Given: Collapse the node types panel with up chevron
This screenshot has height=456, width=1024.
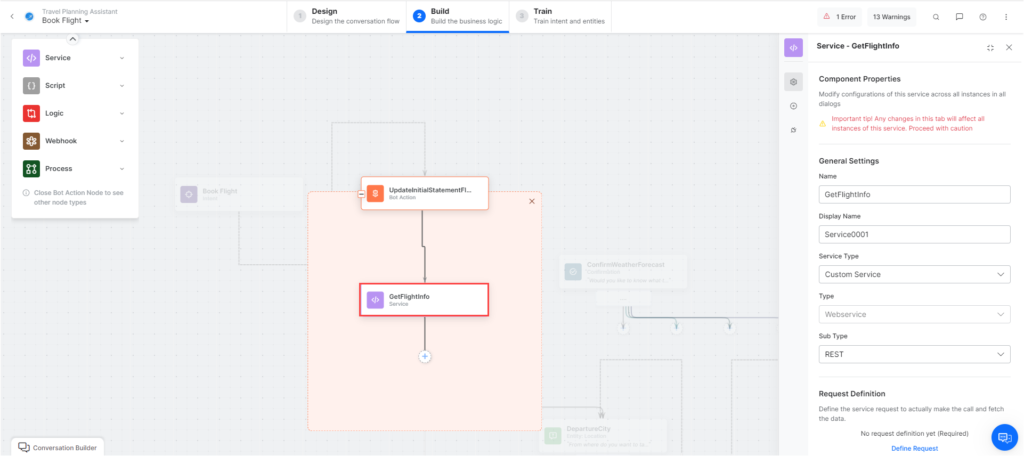Looking at the screenshot, I should point(73,39).
